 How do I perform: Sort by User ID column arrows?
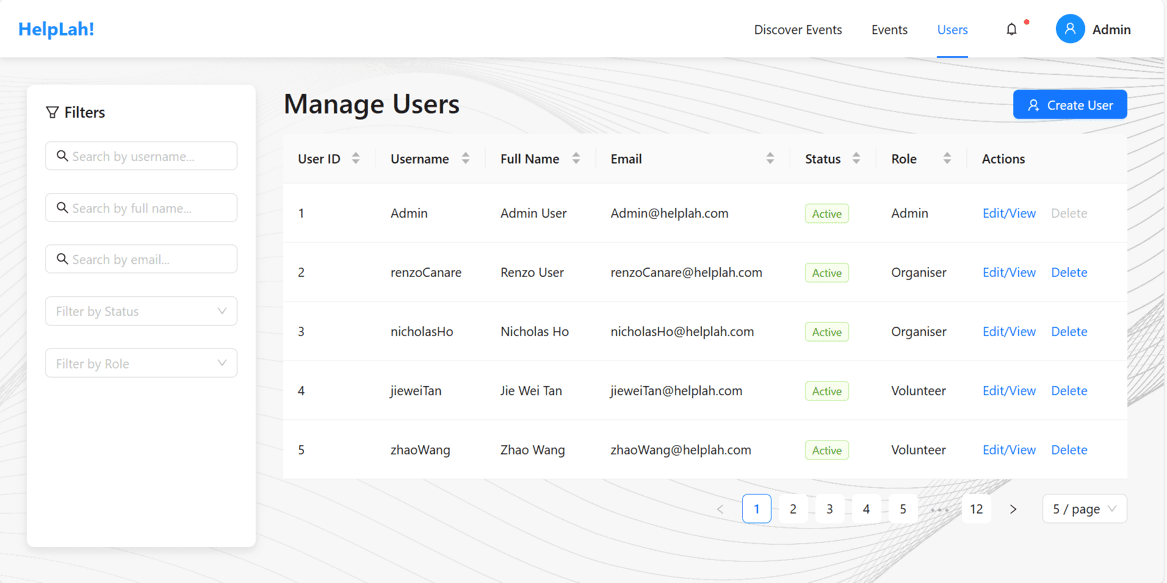356,159
